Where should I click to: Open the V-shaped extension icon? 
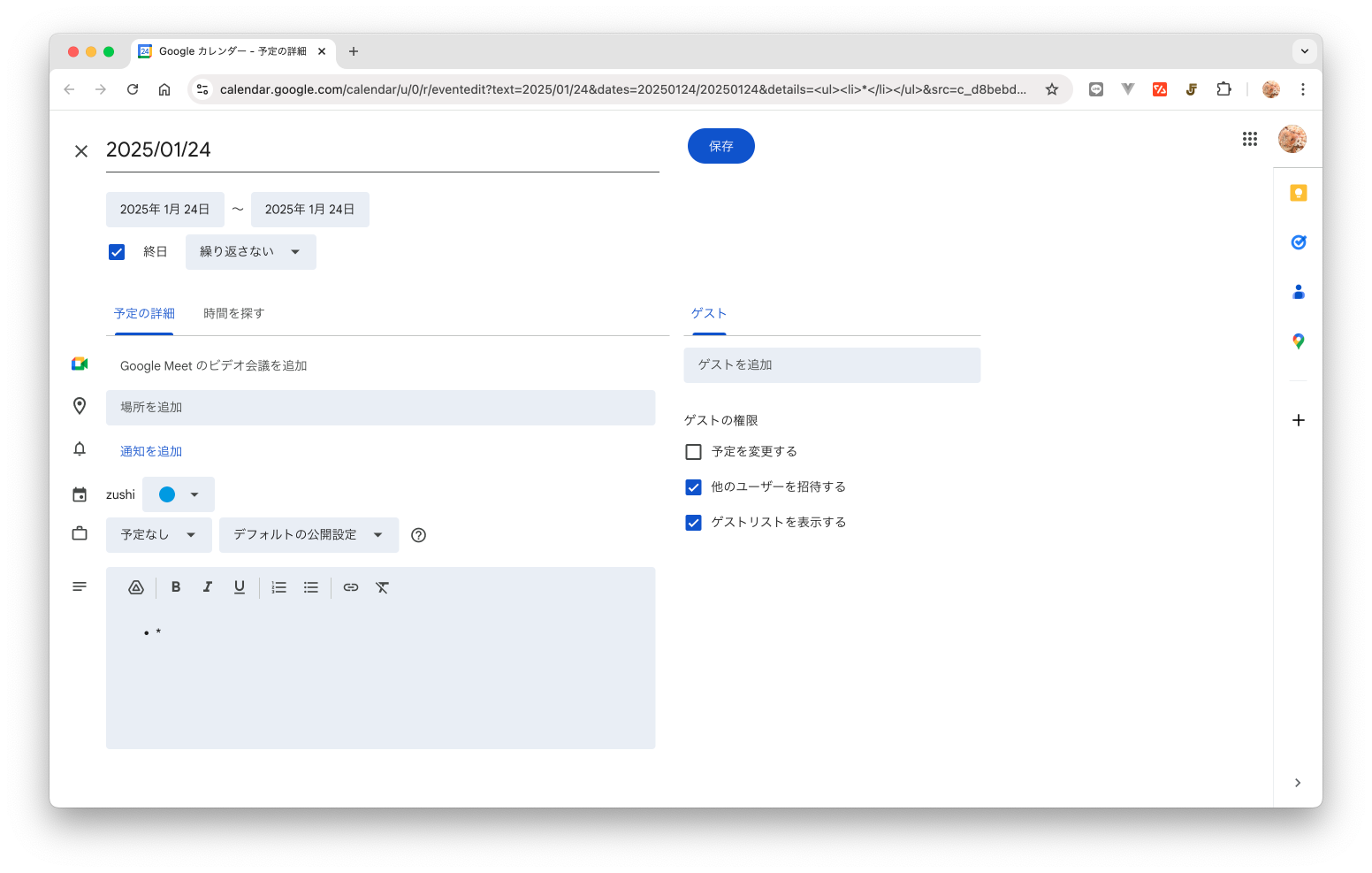click(x=1128, y=89)
